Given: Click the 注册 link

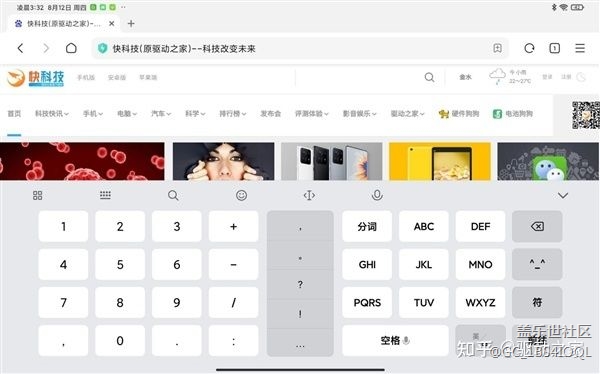Looking at the screenshot, I should (x=566, y=77).
